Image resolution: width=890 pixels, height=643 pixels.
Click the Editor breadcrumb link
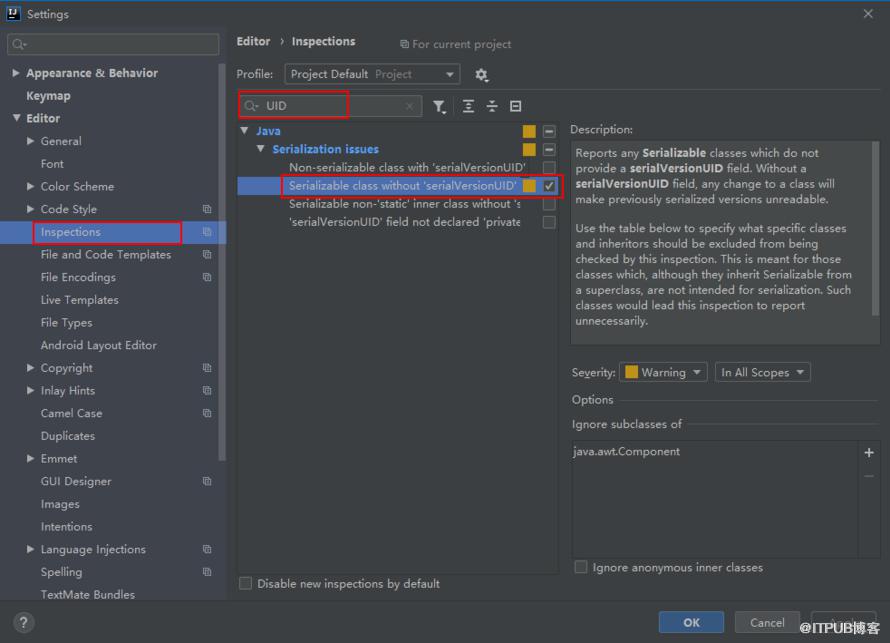click(253, 41)
